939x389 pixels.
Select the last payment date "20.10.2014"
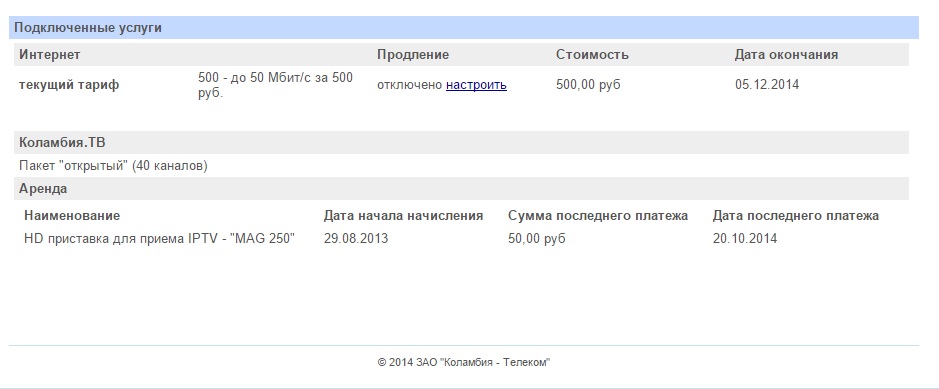point(745,239)
